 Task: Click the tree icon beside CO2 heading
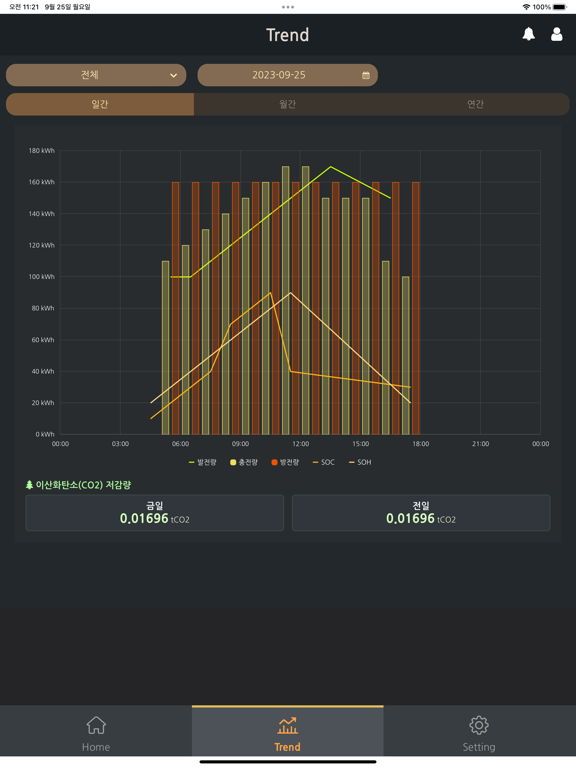pyautogui.click(x=29, y=485)
